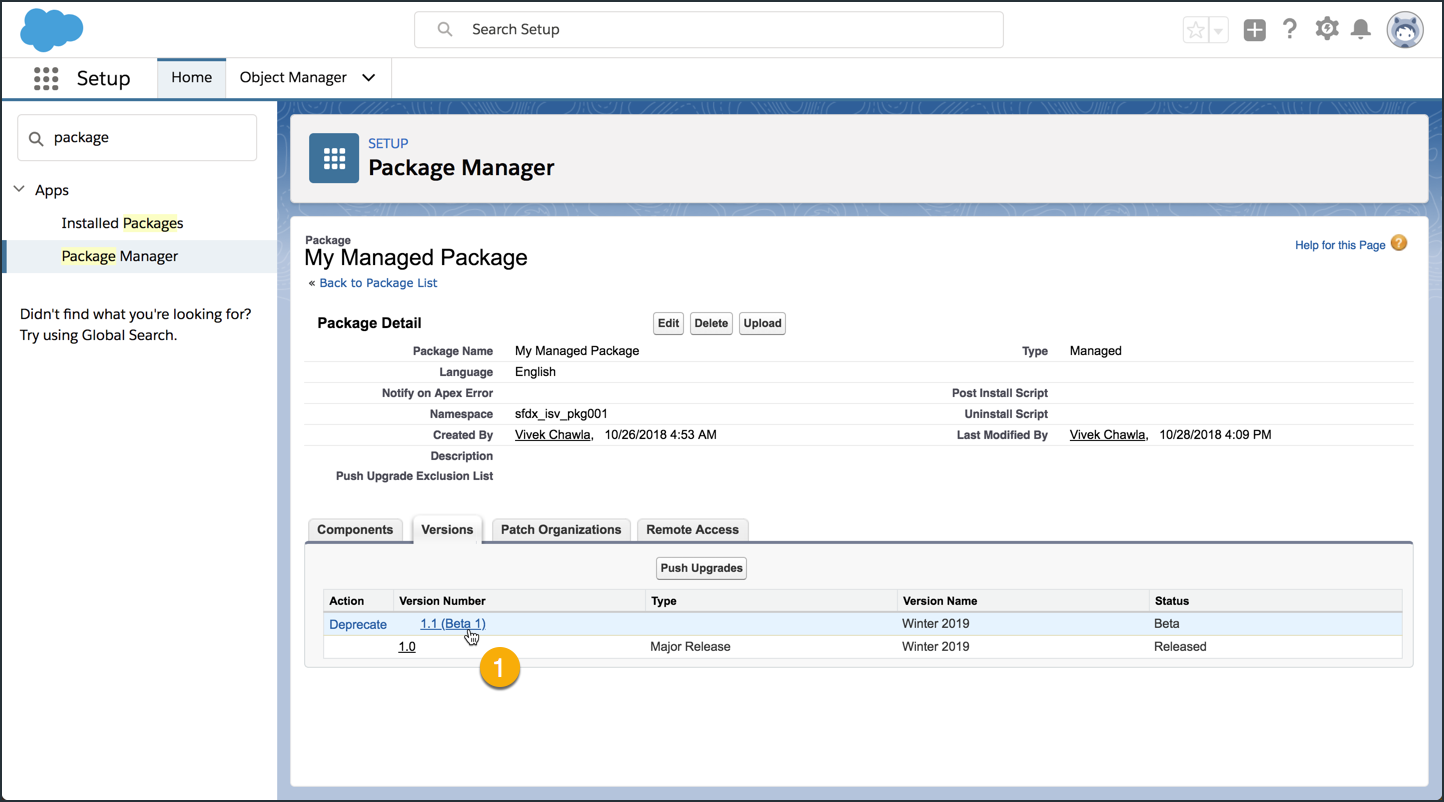Open the global actions plus icon

[x=1254, y=30]
